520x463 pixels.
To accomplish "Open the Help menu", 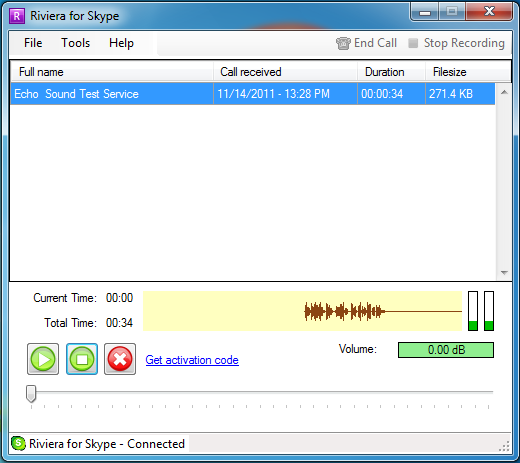I will point(121,43).
